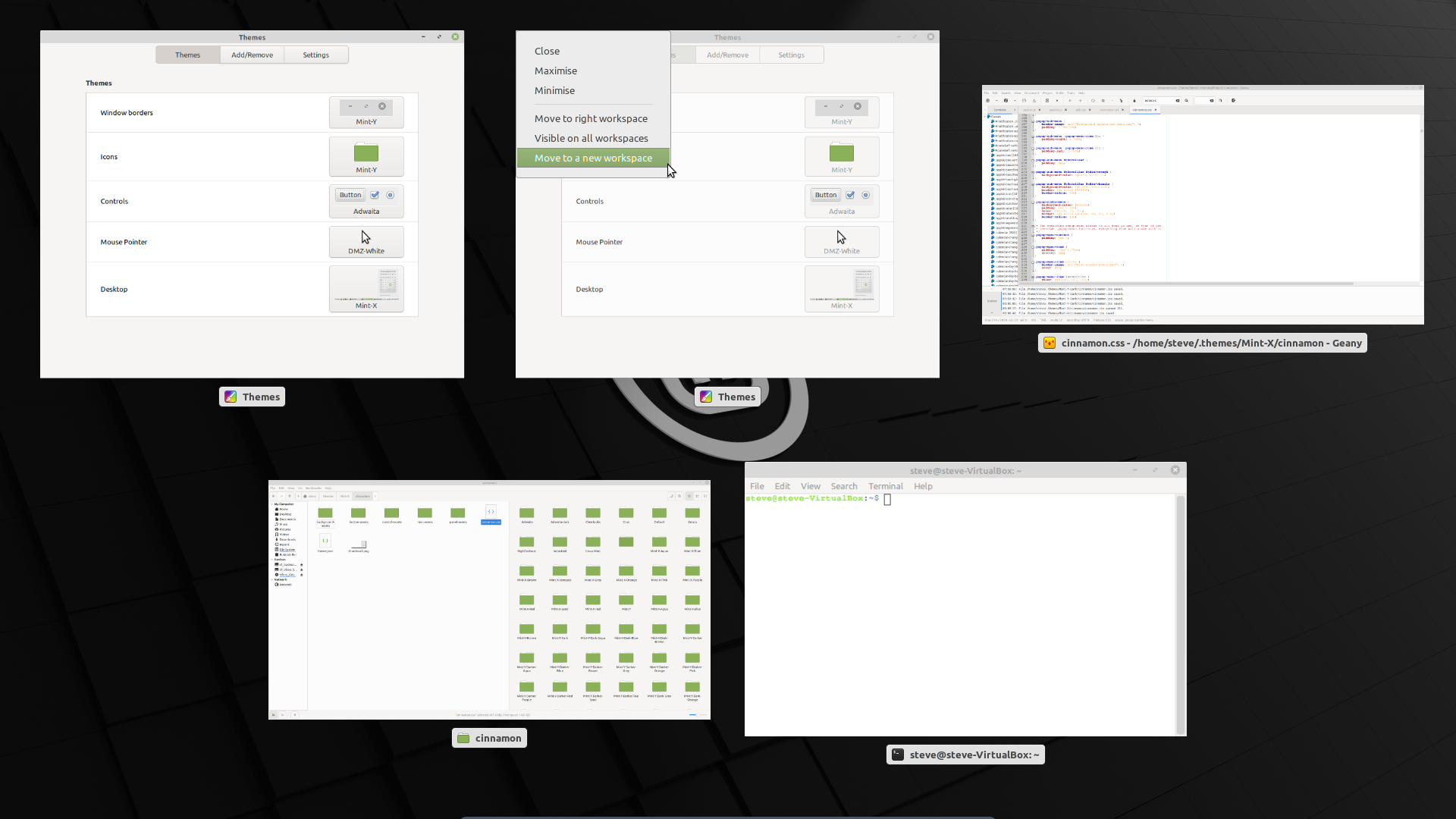Open File System link in file manager sidebar
This screenshot has height=819, width=1456.
(x=286, y=549)
